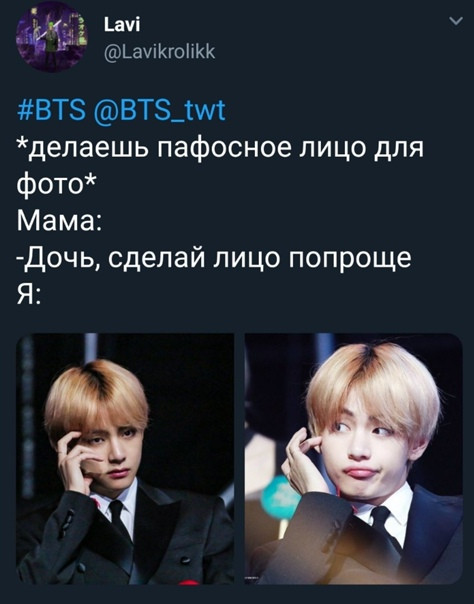Show the caret dropdown beside Lavi's name
Image resolution: width=474 pixels, height=604 pixels.
[x=456, y=21]
